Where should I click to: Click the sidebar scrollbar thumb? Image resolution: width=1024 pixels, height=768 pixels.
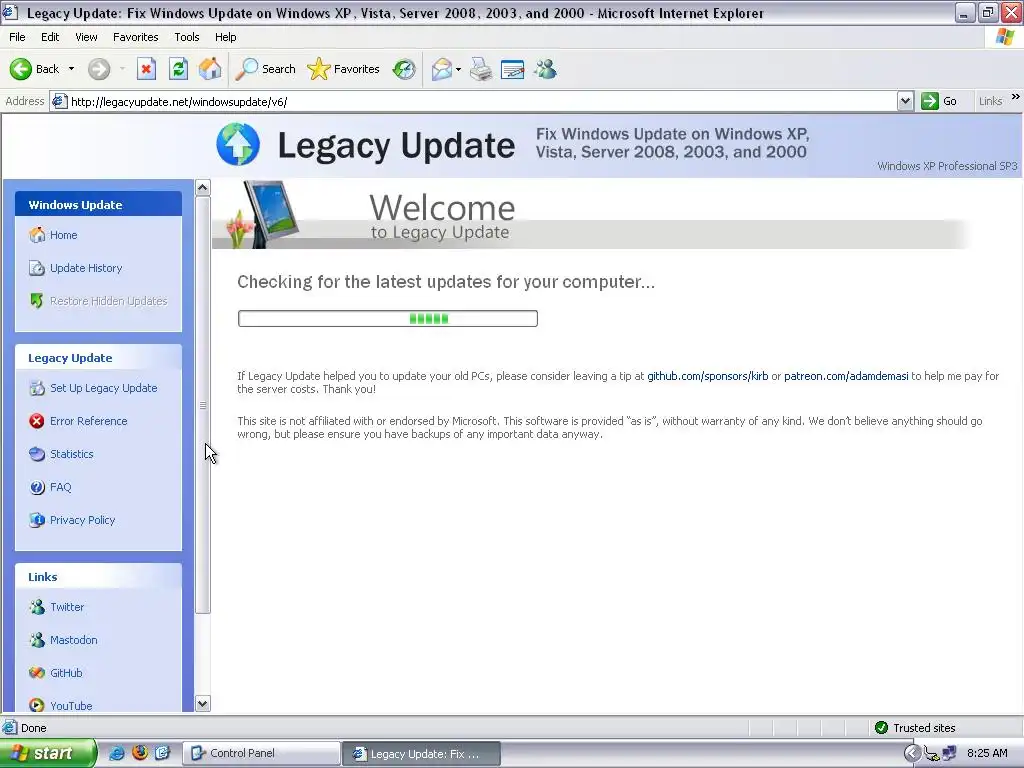tap(202, 405)
